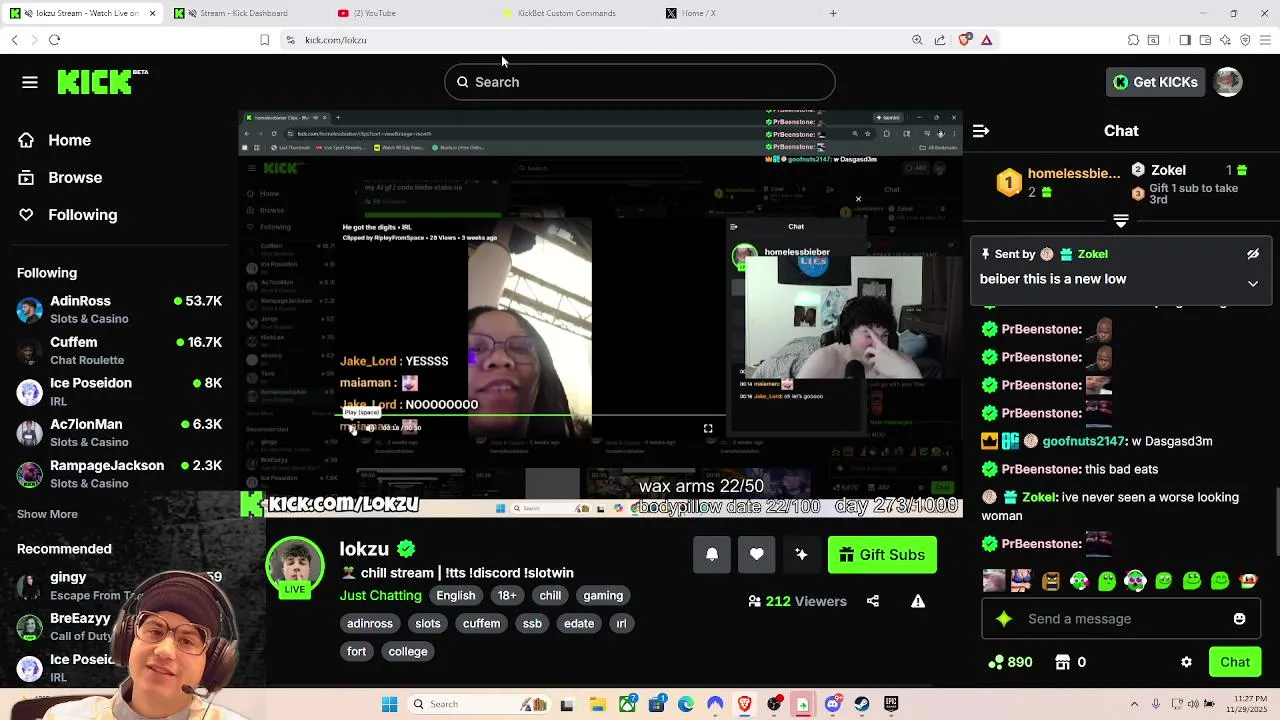Click the Gift Subs button
Image resolution: width=1280 pixels, height=720 pixels.
(x=882, y=555)
